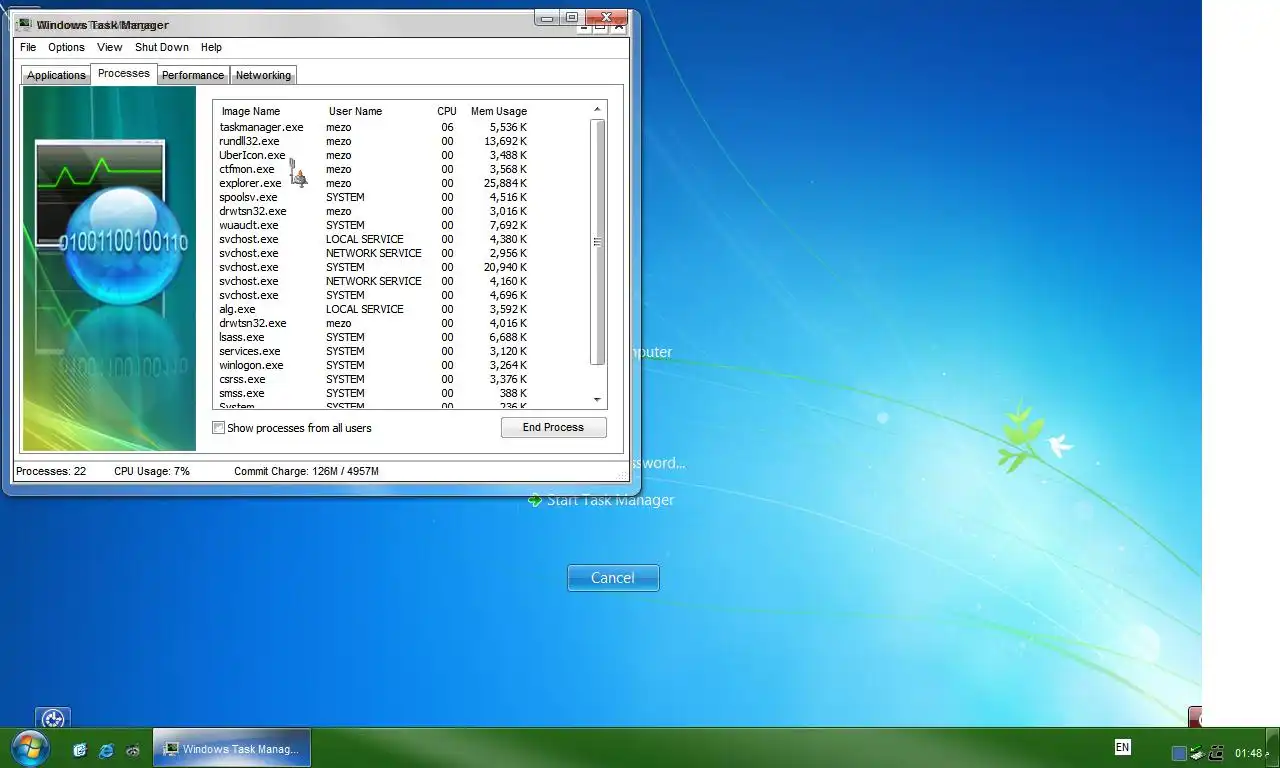Switch to the Performance tab
The height and width of the screenshot is (768, 1280).
(193, 75)
